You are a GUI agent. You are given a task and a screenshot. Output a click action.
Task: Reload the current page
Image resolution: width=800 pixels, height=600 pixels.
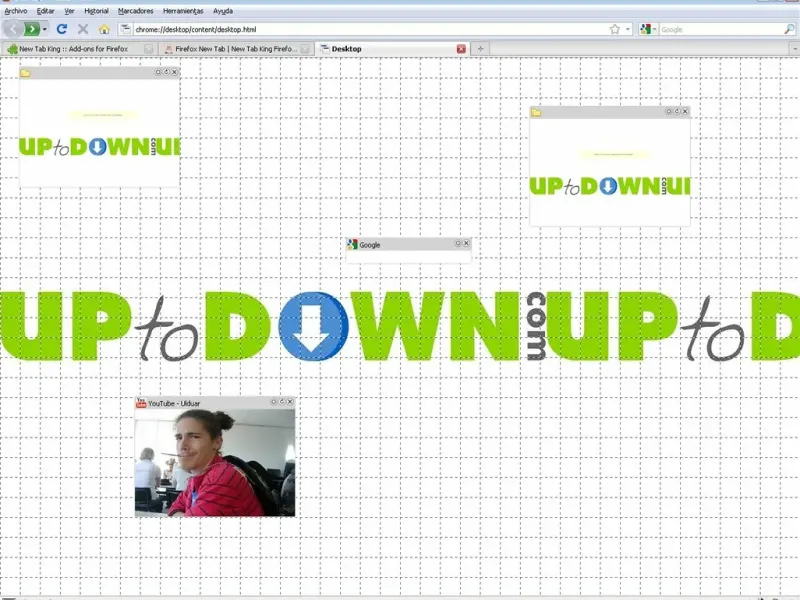(62, 29)
